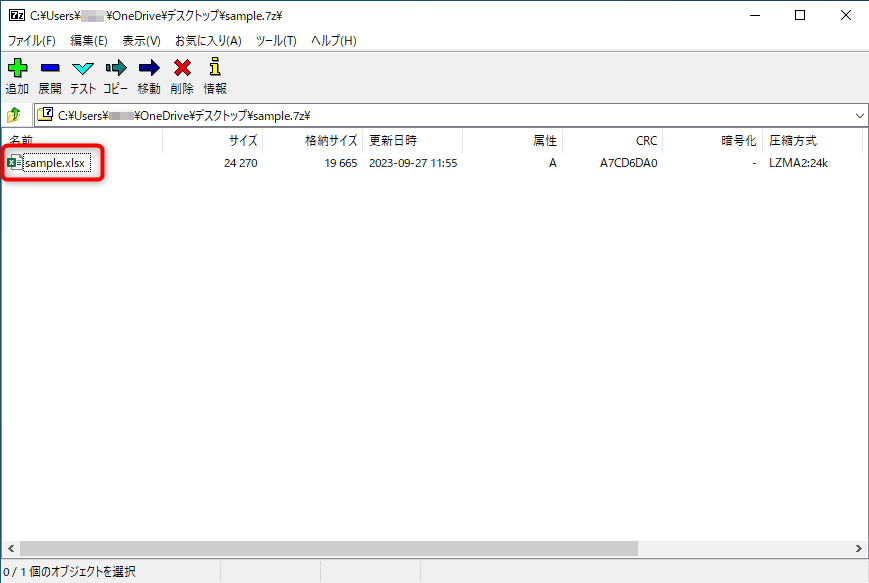
Task: Click the parent folder up-arrow icon
Action: coord(13,114)
